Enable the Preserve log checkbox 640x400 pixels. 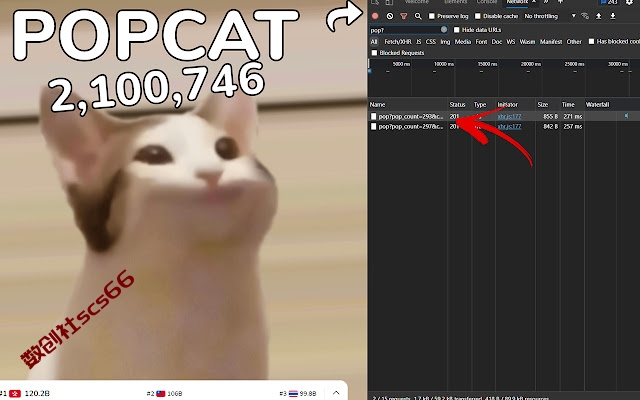(432, 16)
